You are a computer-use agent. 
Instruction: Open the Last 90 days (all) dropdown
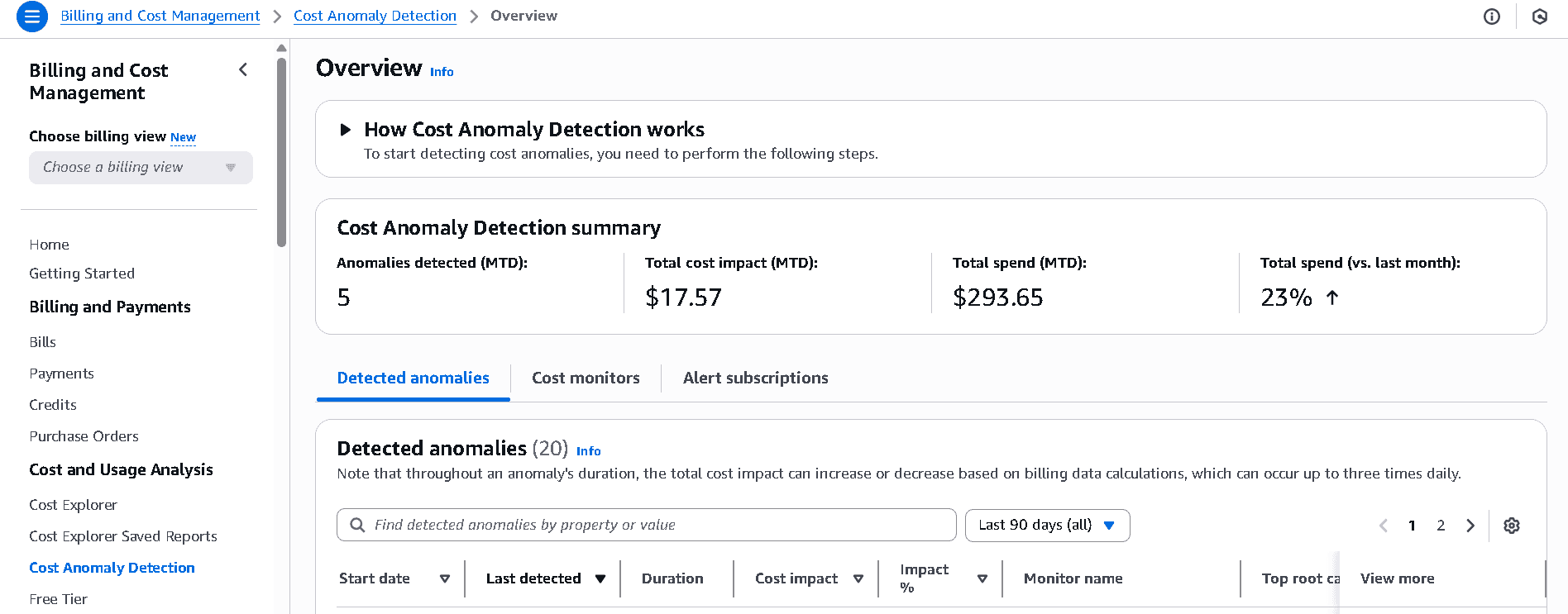(1047, 526)
